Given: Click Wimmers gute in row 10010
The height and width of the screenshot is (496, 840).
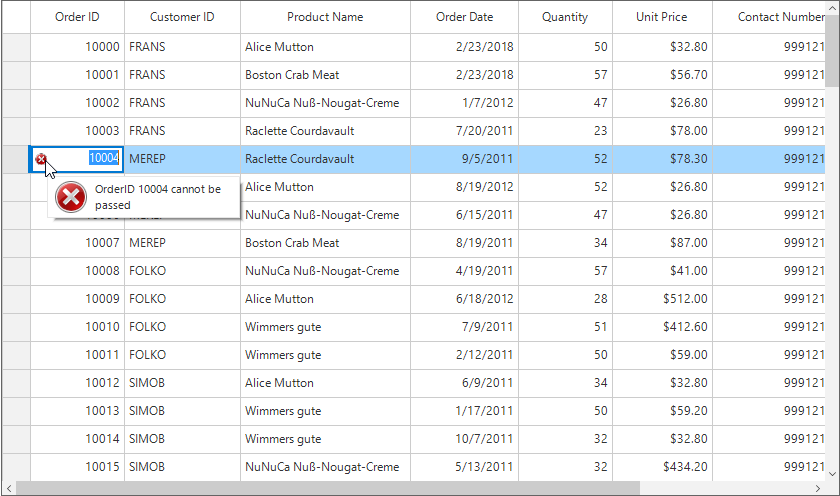Looking at the screenshot, I should pyautogui.click(x=325, y=327).
